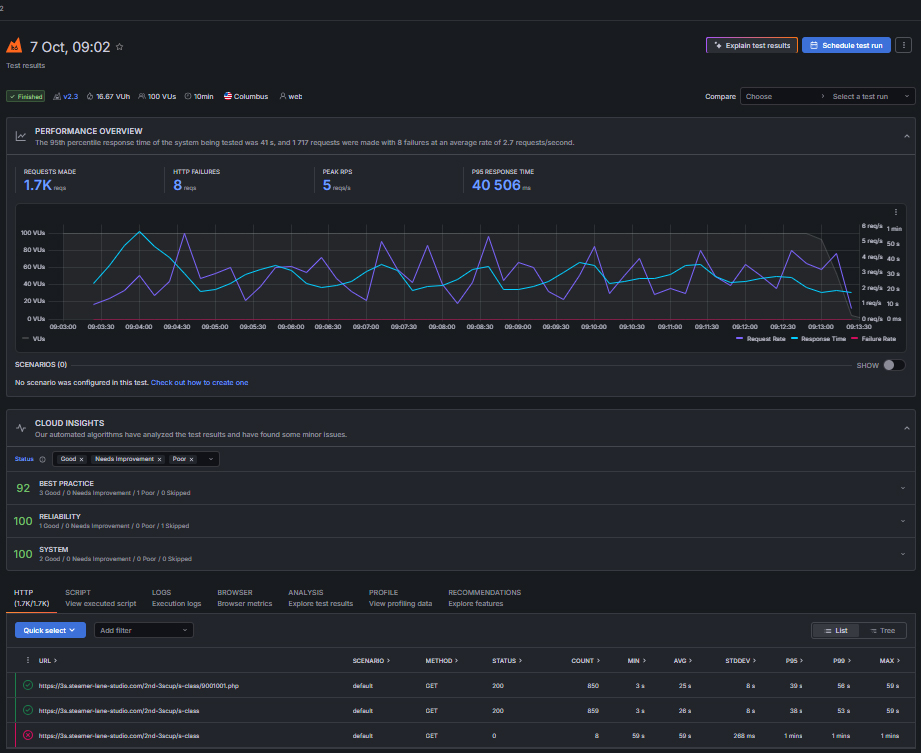Click the green check icon on the 9001001.php row

[28, 685]
